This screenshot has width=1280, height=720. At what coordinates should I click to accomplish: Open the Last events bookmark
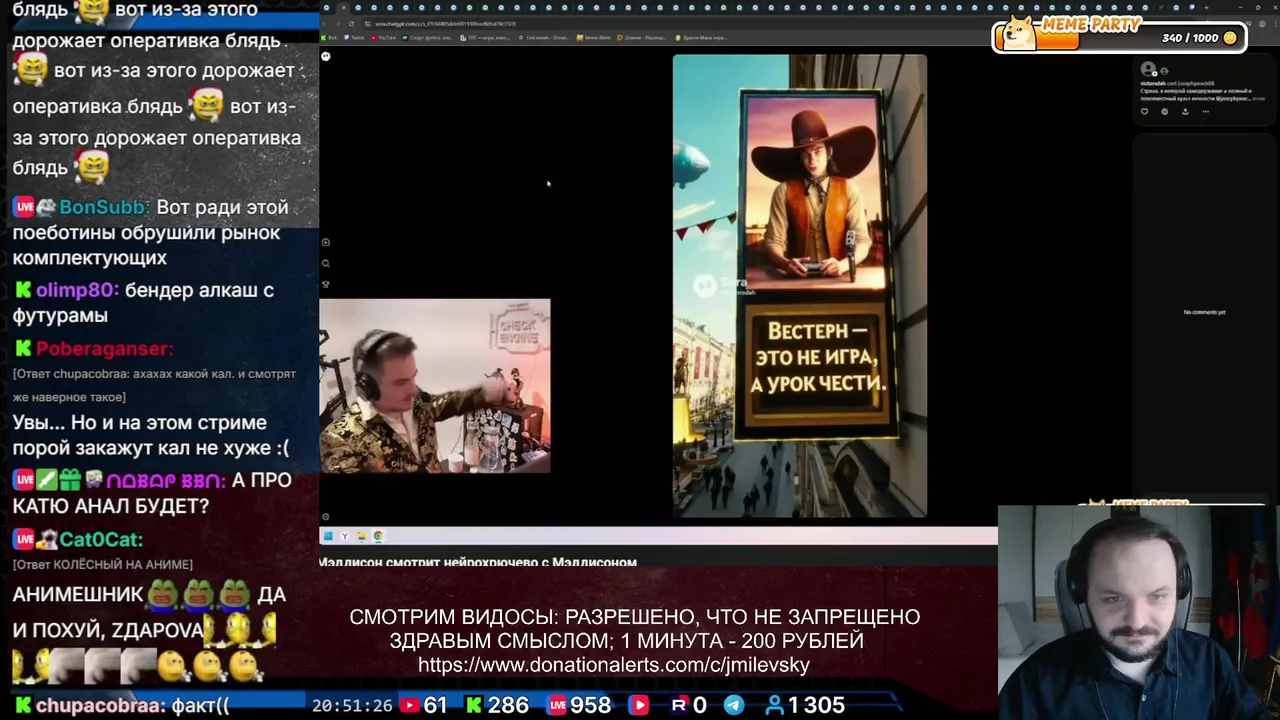coord(544,38)
